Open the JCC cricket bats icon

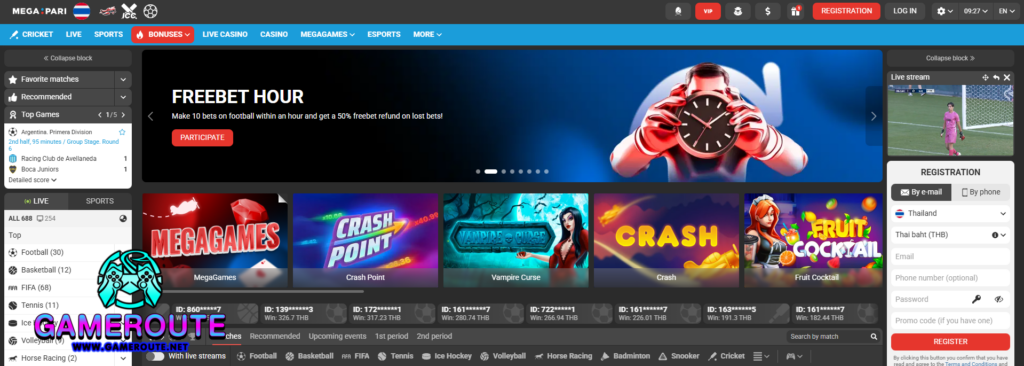pyautogui.click(x=129, y=11)
